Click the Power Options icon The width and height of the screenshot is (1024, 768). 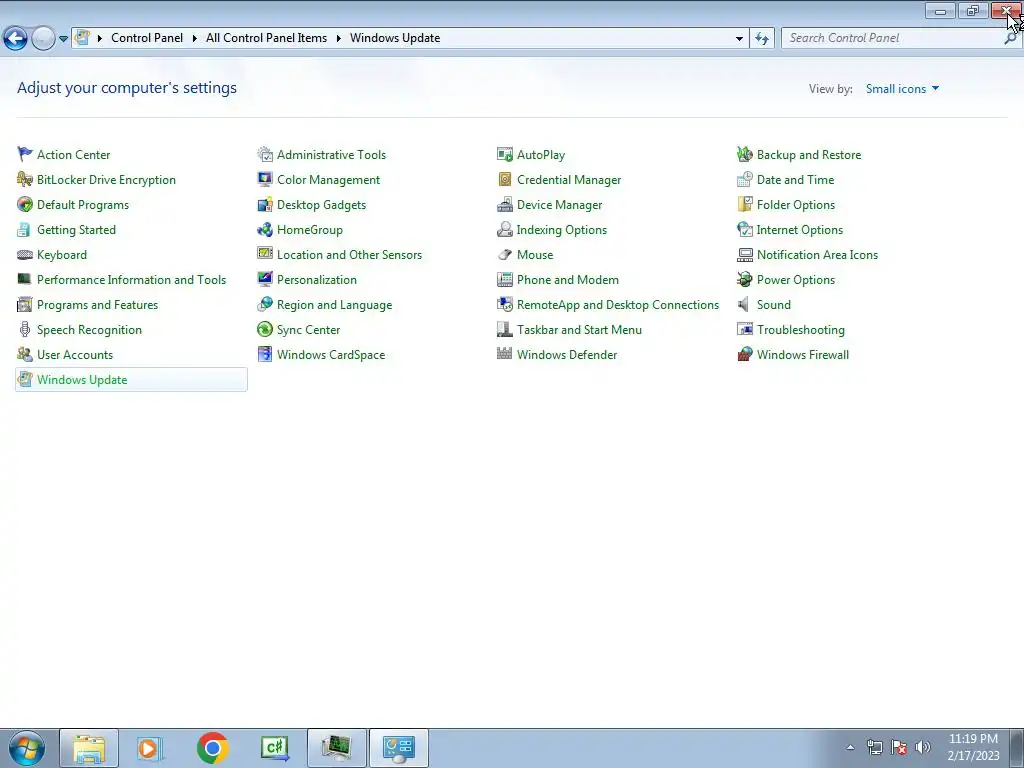[x=744, y=280]
